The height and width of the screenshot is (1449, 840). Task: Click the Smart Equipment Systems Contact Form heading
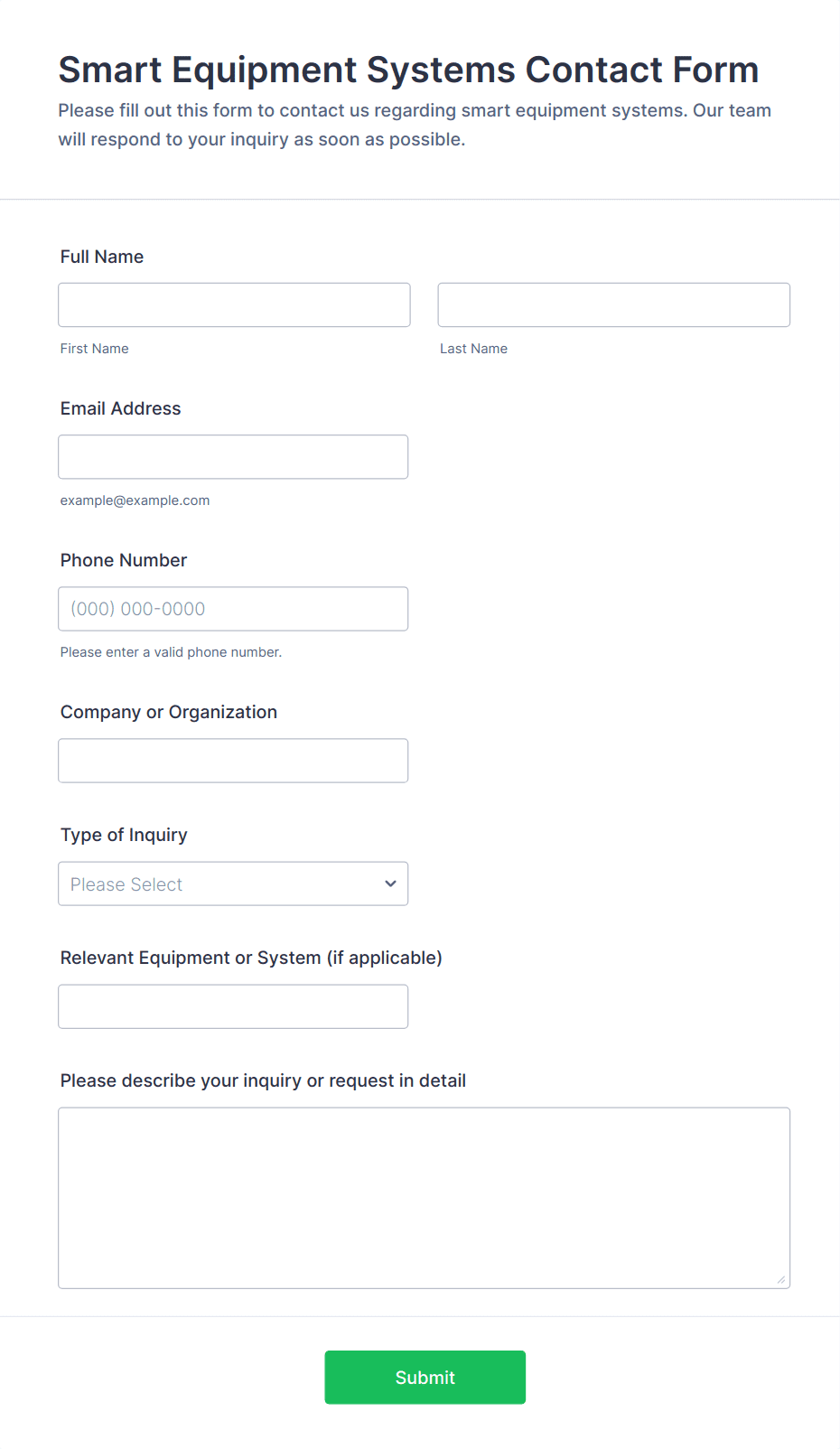point(408,70)
